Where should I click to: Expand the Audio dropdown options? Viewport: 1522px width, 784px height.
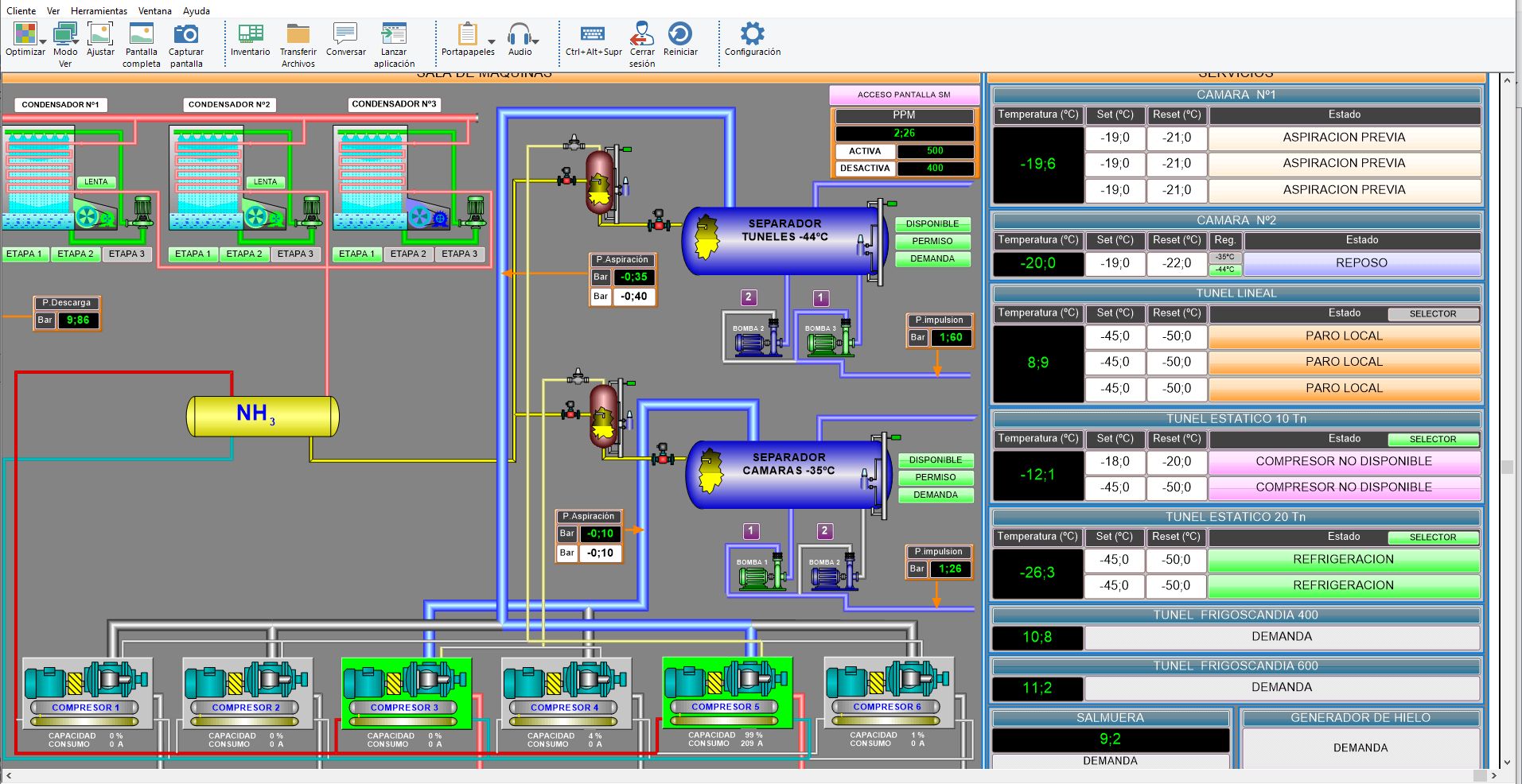click(x=536, y=41)
